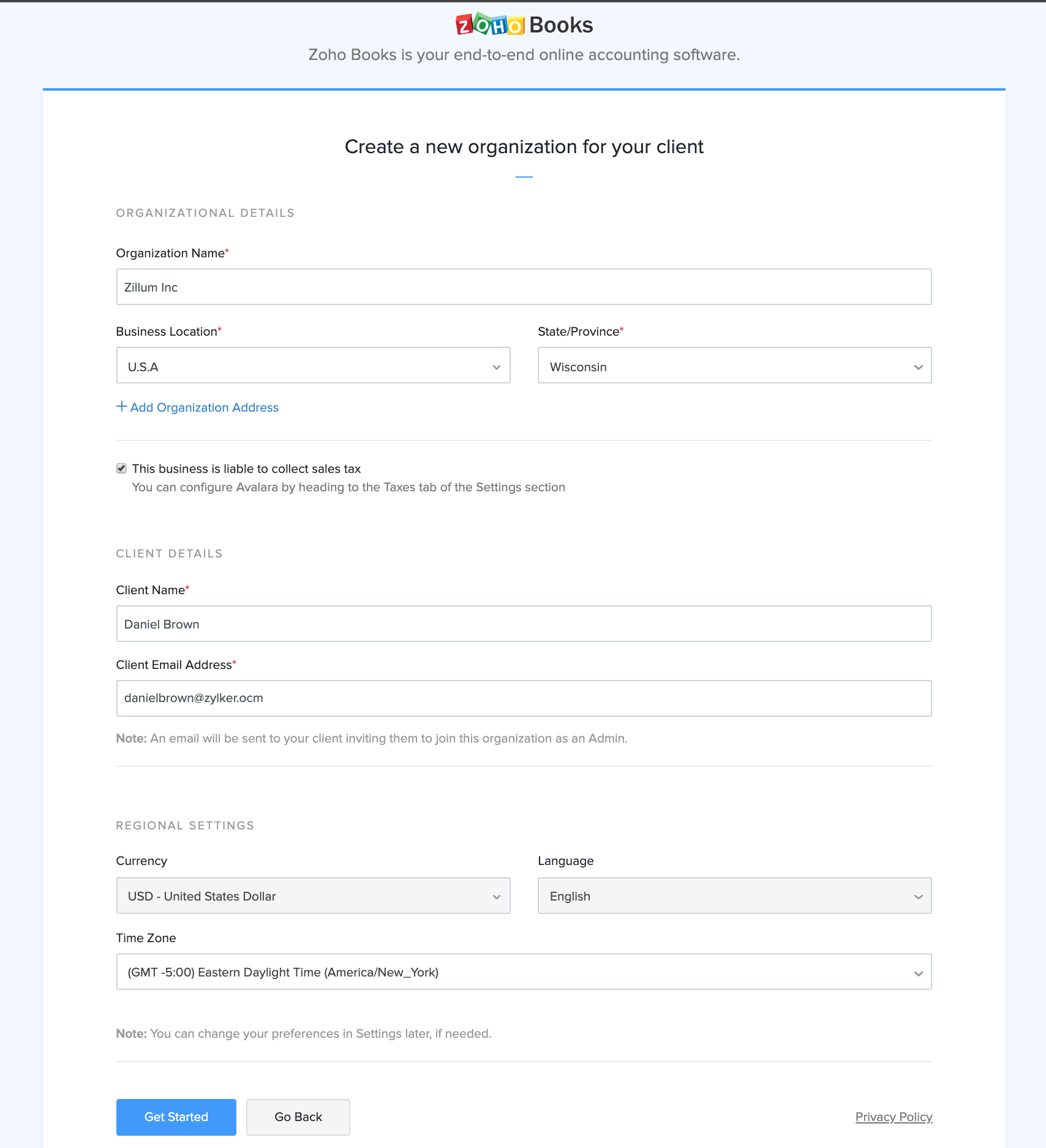Select the Organization Name field containing Zillum Inc
This screenshot has width=1046, height=1148.
coord(524,286)
